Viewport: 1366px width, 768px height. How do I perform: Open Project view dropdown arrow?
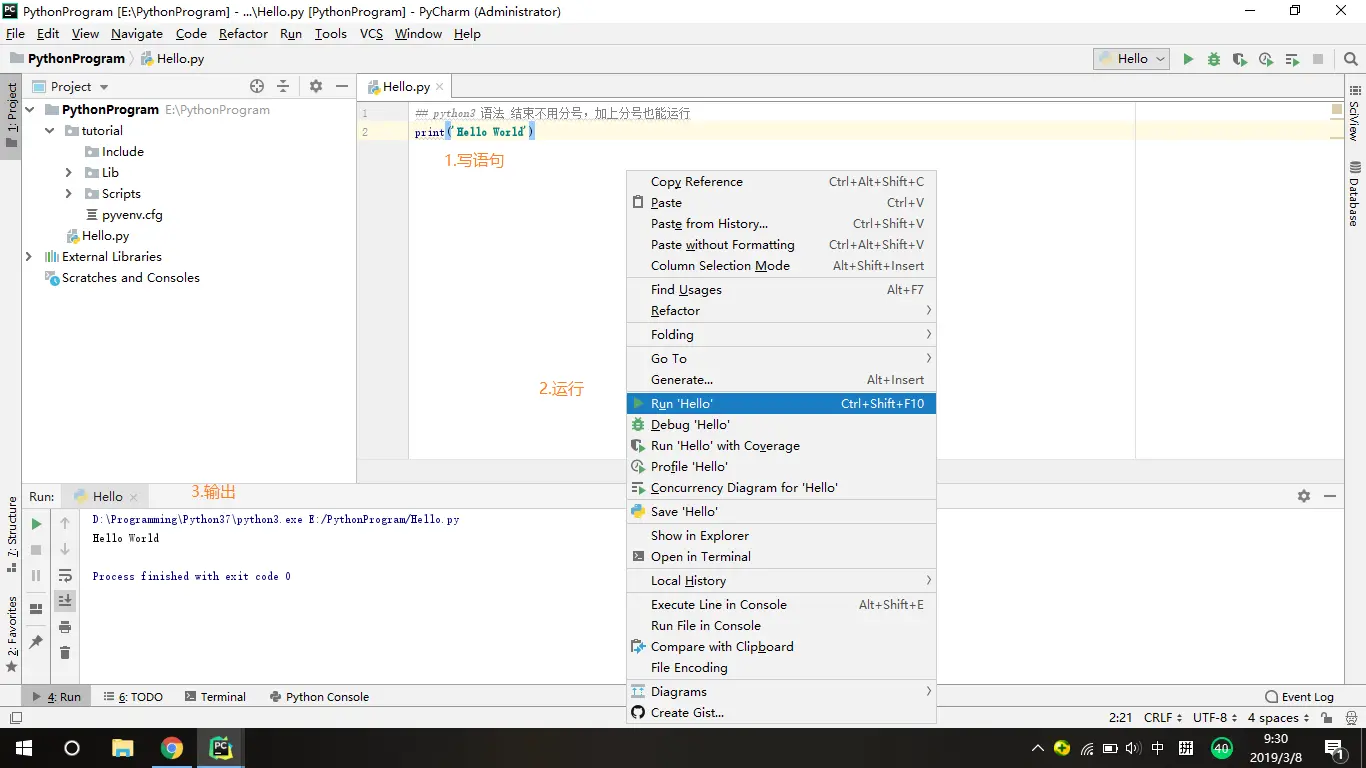click(x=104, y=87)
